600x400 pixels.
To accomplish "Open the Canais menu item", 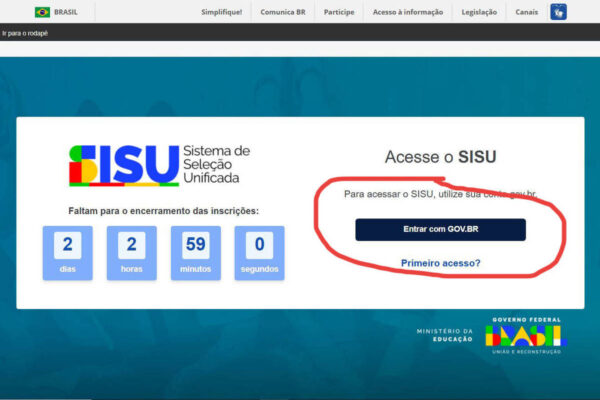I will [526, 12].
